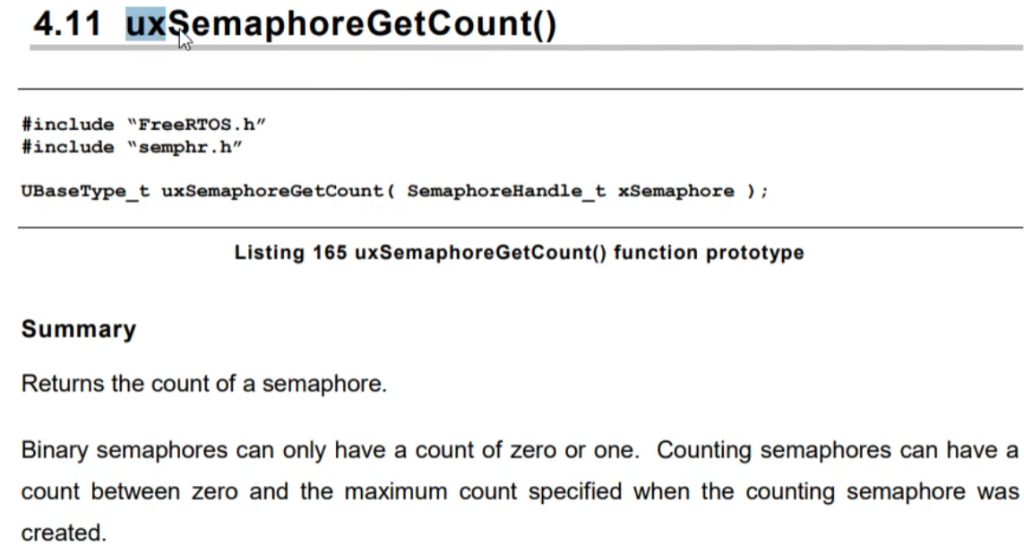Click the "semphr.h" include line

[x=131, y=147]
